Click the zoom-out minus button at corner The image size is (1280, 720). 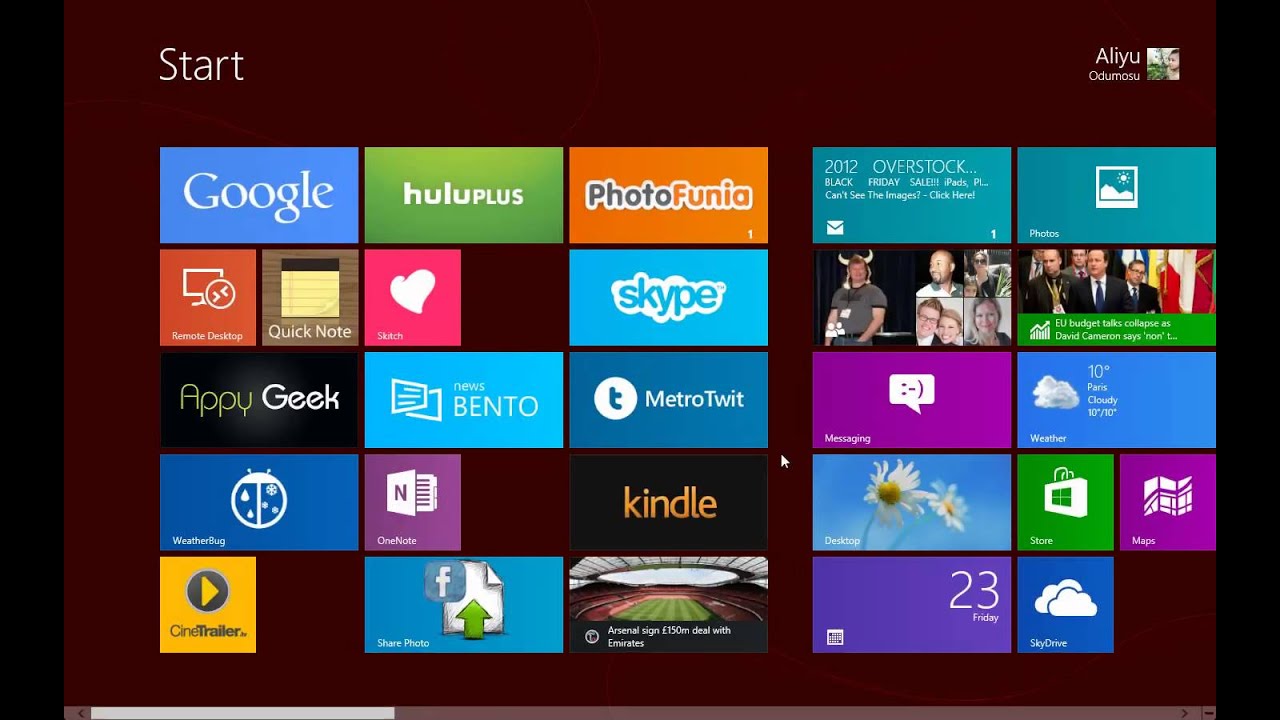1209,713
